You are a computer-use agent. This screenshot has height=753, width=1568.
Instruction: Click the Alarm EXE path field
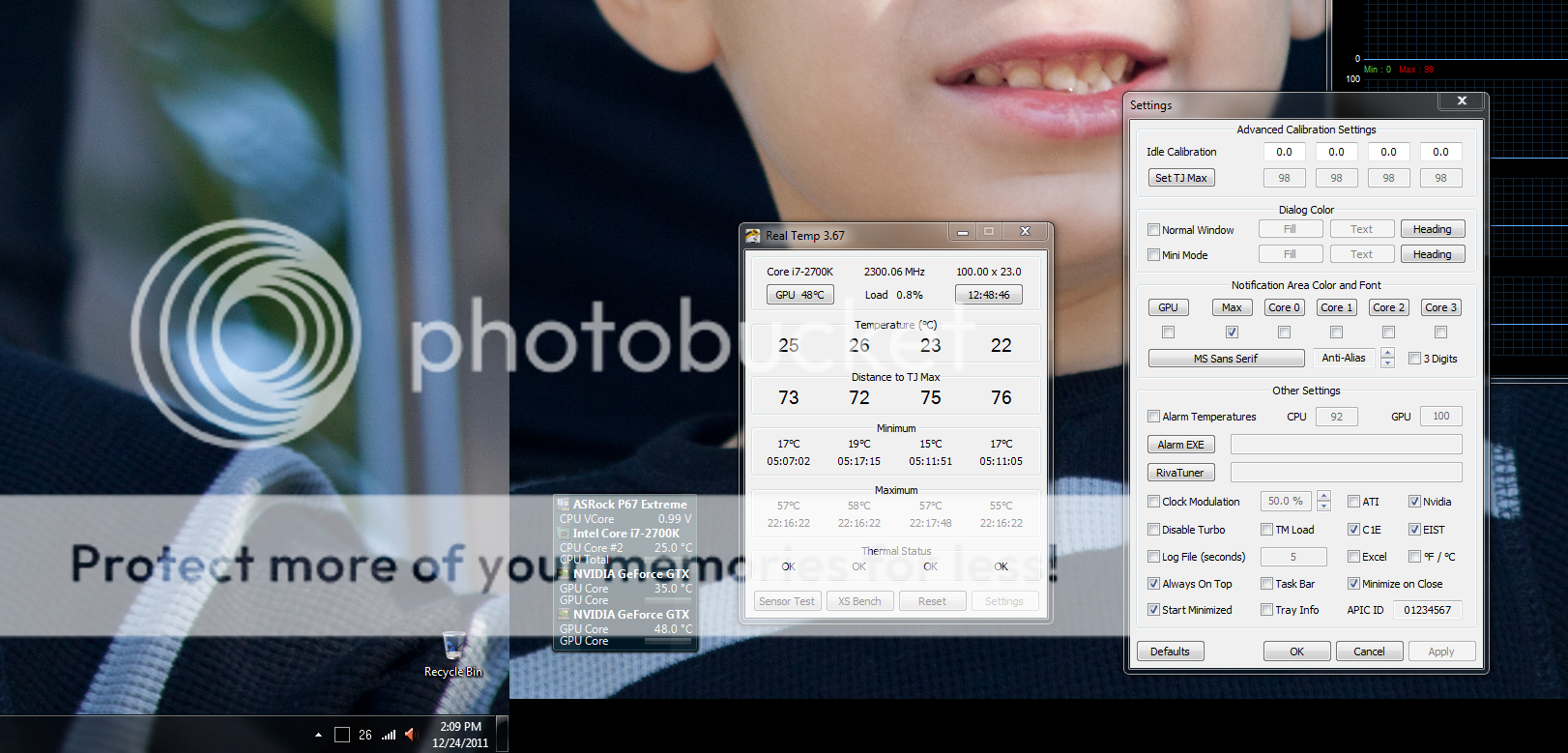coord(1347,445)
